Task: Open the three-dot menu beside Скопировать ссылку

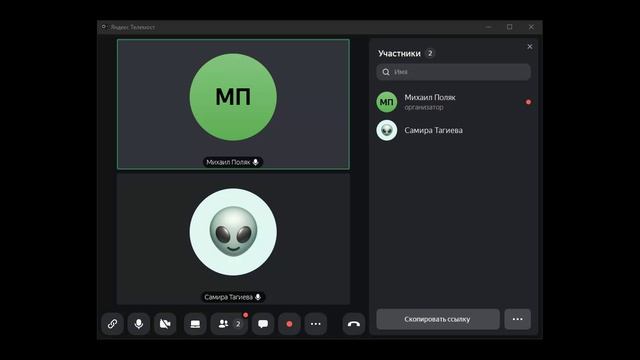Action: pyautogui.click(x=518, y=319)
